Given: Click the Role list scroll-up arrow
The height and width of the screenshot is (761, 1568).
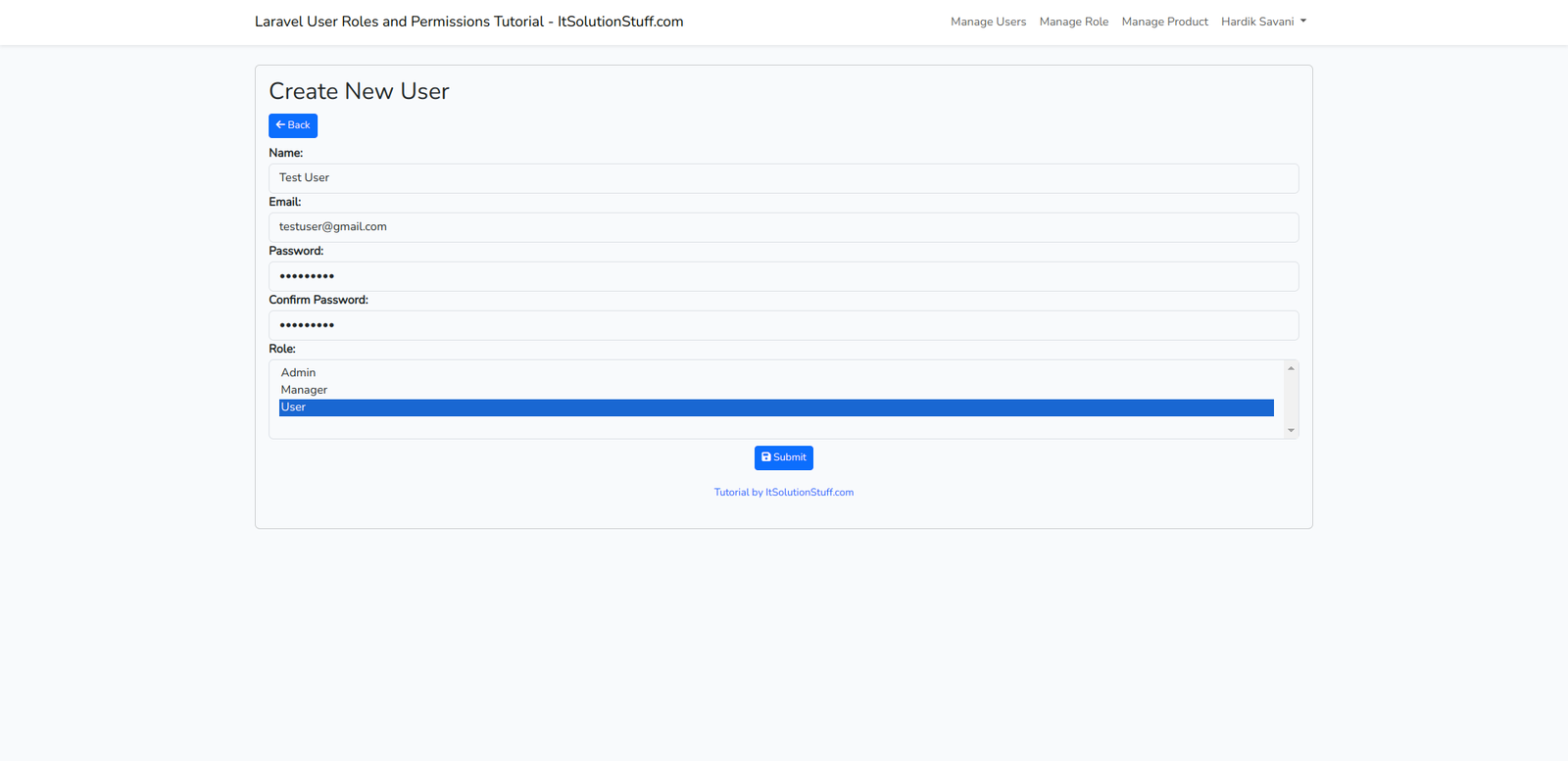Looking at the screenshot, I should (1291, 368).
